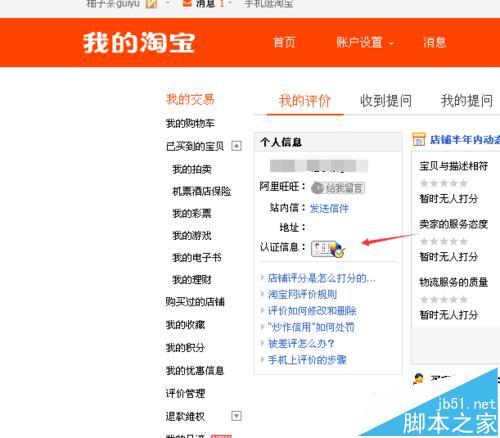
Task: Open 我的积分 in the sidebar
Action: pos(185,348)
